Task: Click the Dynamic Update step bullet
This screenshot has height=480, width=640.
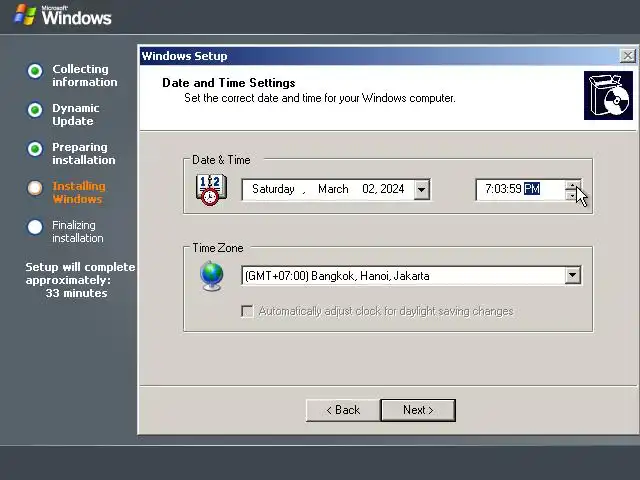Action: 35,110
